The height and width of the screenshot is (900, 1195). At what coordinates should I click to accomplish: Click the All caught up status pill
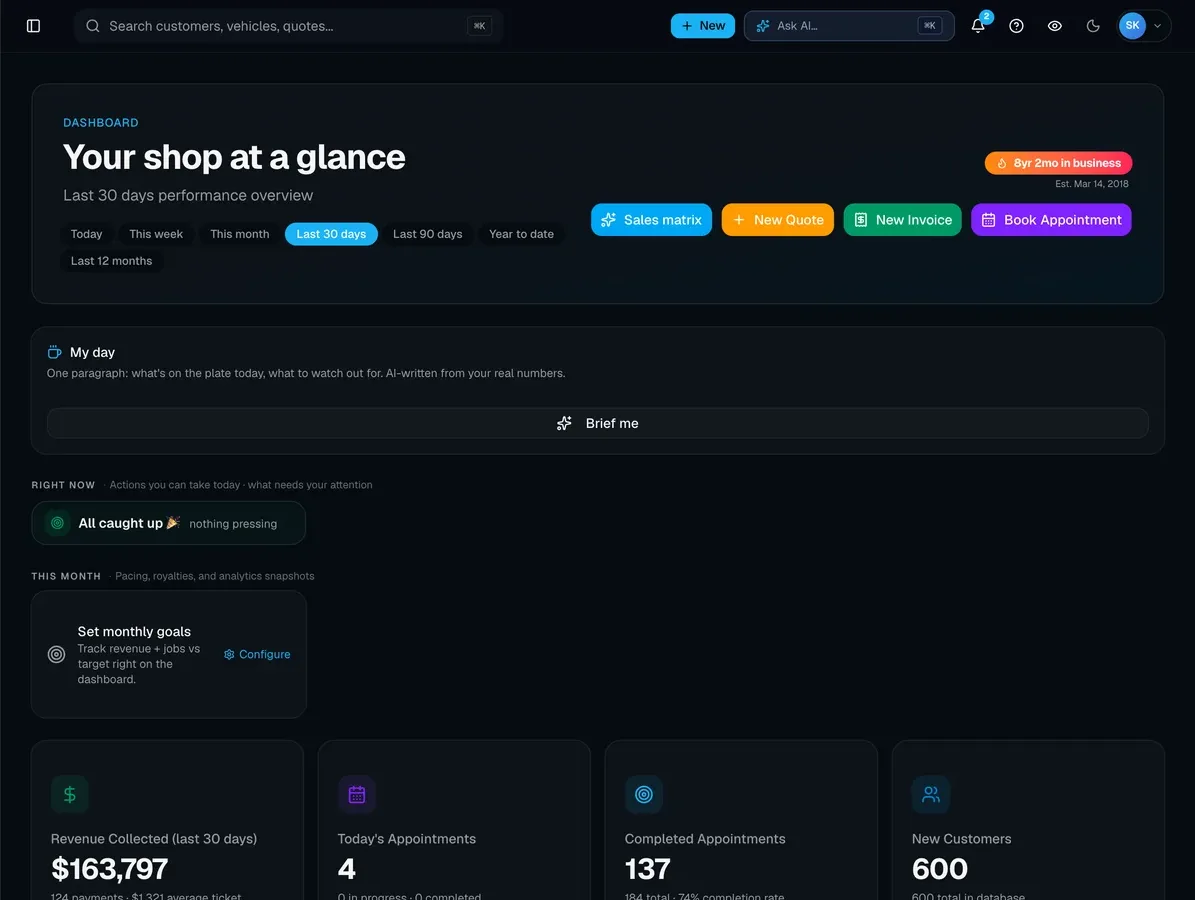(x=168, y=523)
